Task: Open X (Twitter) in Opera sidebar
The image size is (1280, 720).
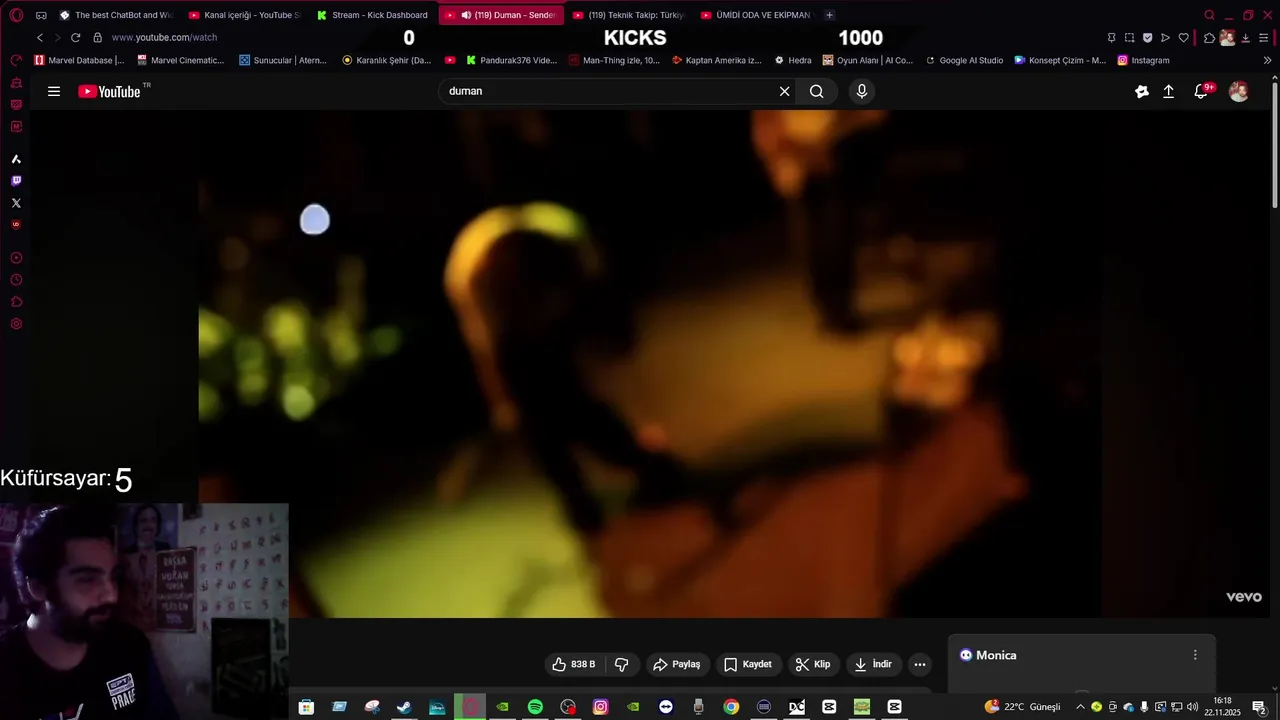Action: 16,203
